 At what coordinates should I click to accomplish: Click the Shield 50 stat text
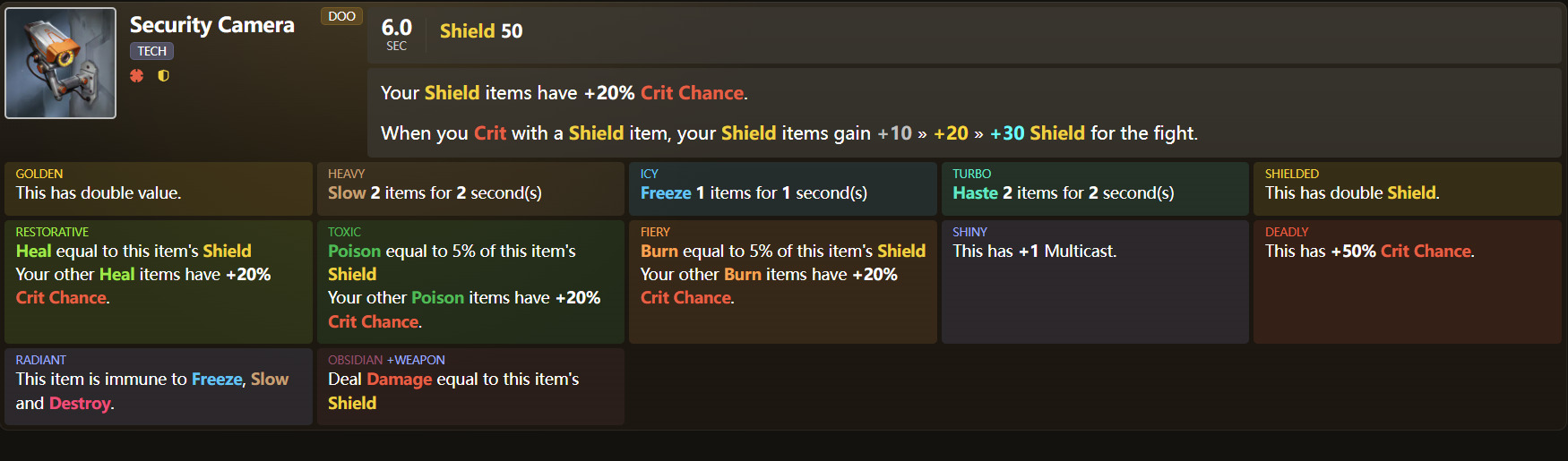click(481, 31)
